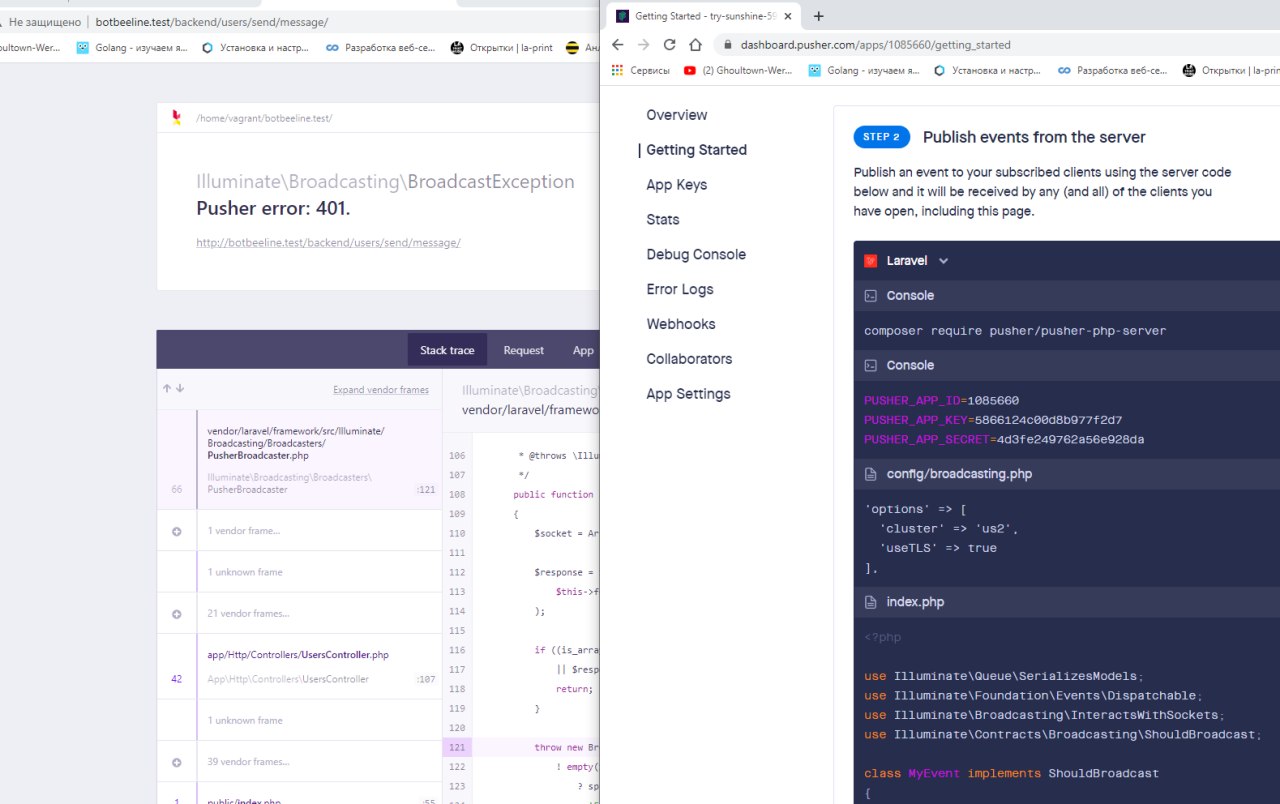Reload the Pusher dashboard page

669,45
